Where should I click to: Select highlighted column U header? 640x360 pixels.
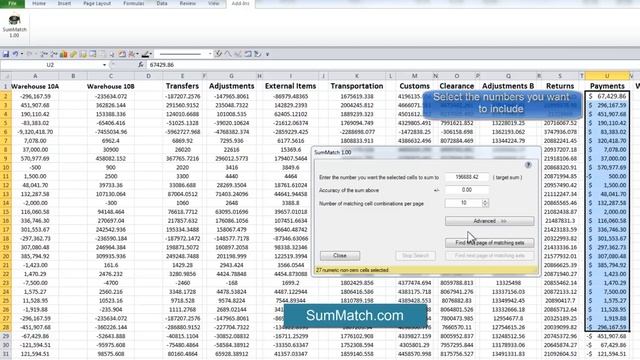[607, 76]
